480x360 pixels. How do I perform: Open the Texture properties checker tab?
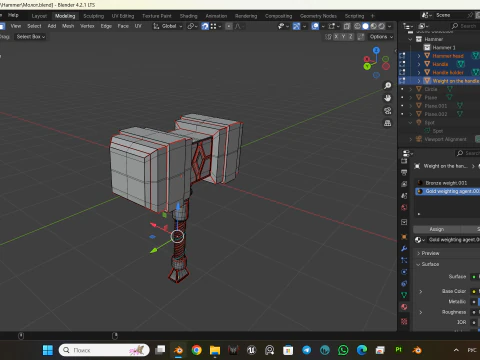404,321
